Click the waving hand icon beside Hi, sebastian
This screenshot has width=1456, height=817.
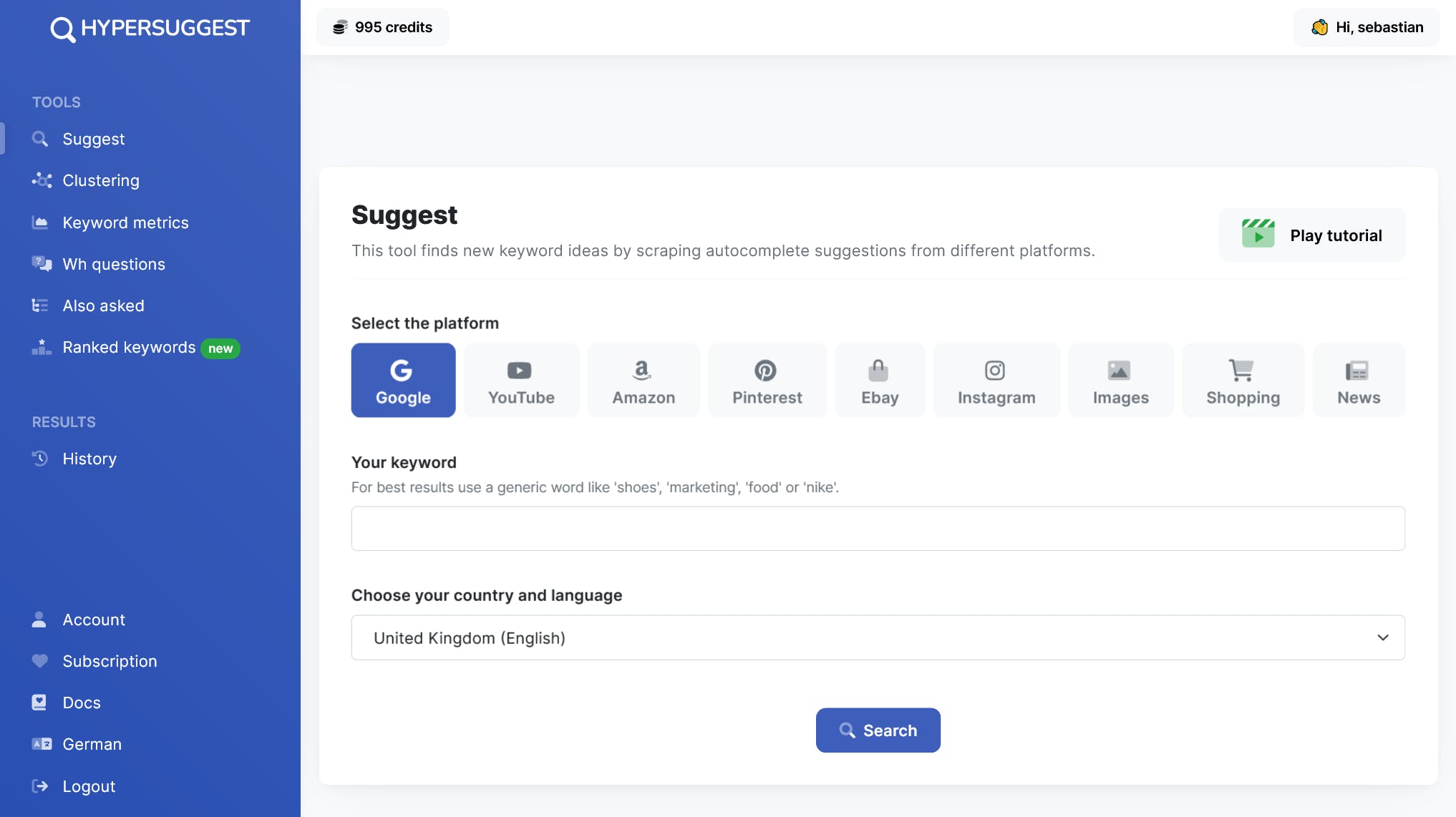[1319, 27]
